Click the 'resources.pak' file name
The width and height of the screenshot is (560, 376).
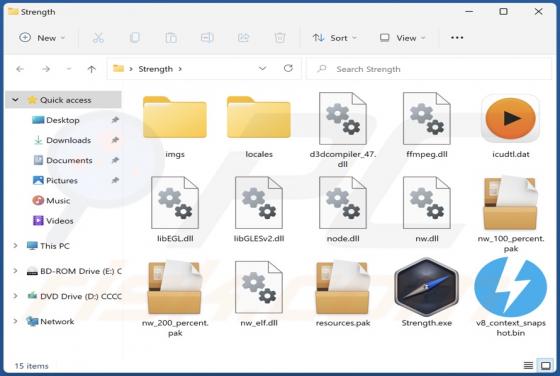[343, 323]
